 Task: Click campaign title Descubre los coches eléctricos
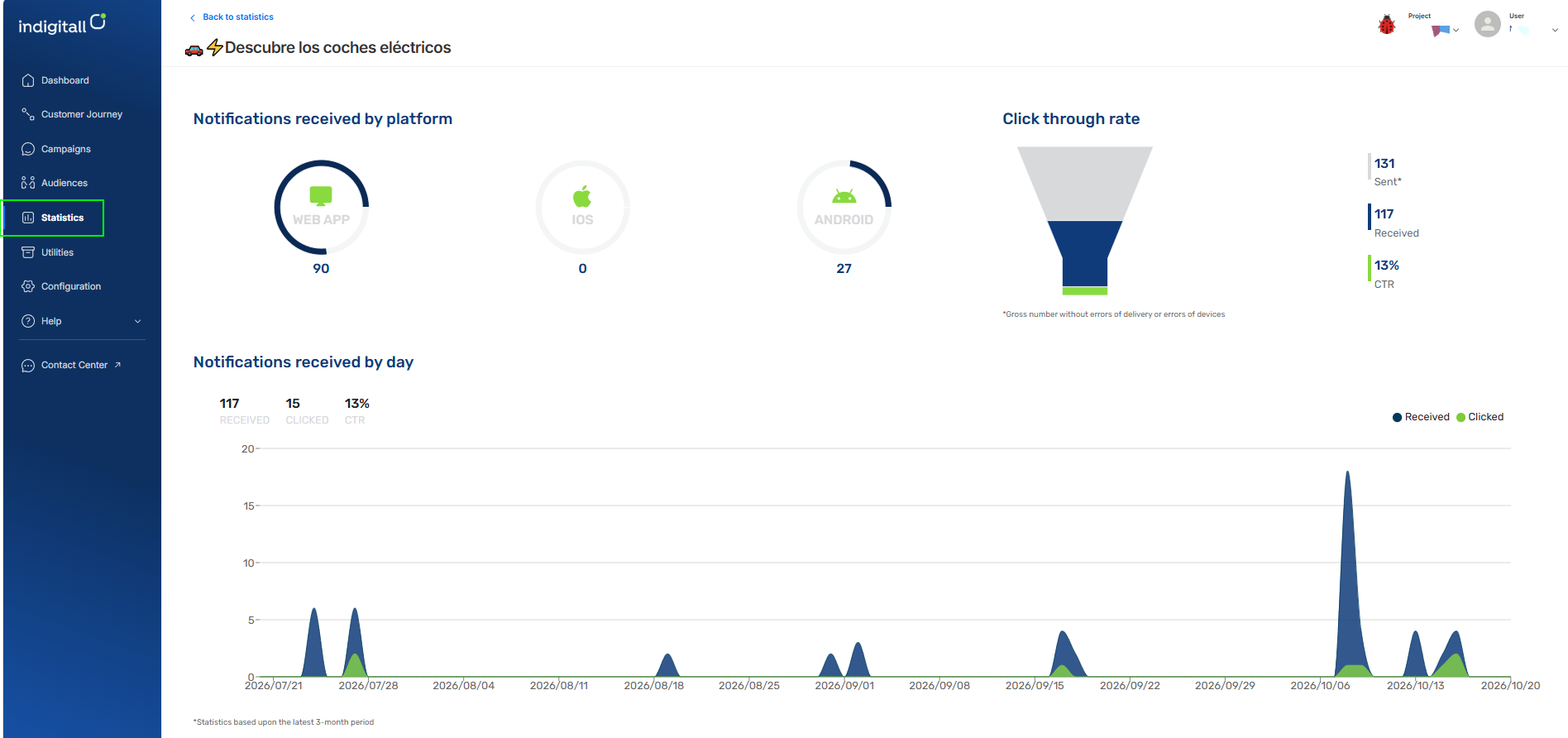click(337, 47)
